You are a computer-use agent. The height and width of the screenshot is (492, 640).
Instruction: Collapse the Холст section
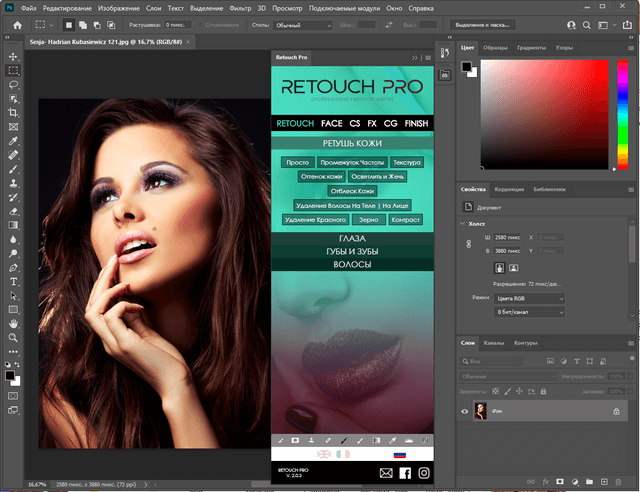click(x=464, y=223)
